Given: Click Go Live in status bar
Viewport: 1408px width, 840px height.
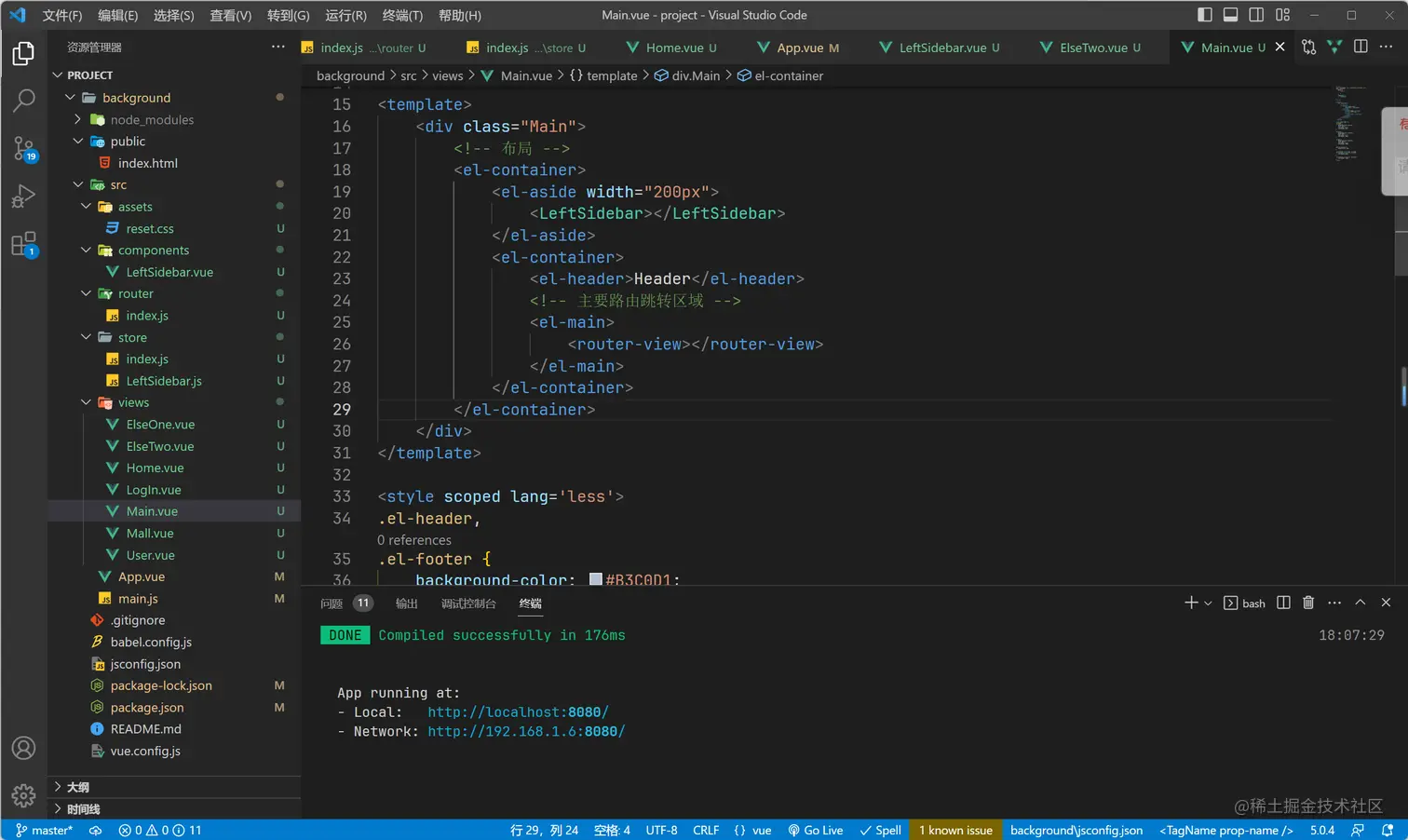Looking at the screenshot, I should click(x=816, y=830).
